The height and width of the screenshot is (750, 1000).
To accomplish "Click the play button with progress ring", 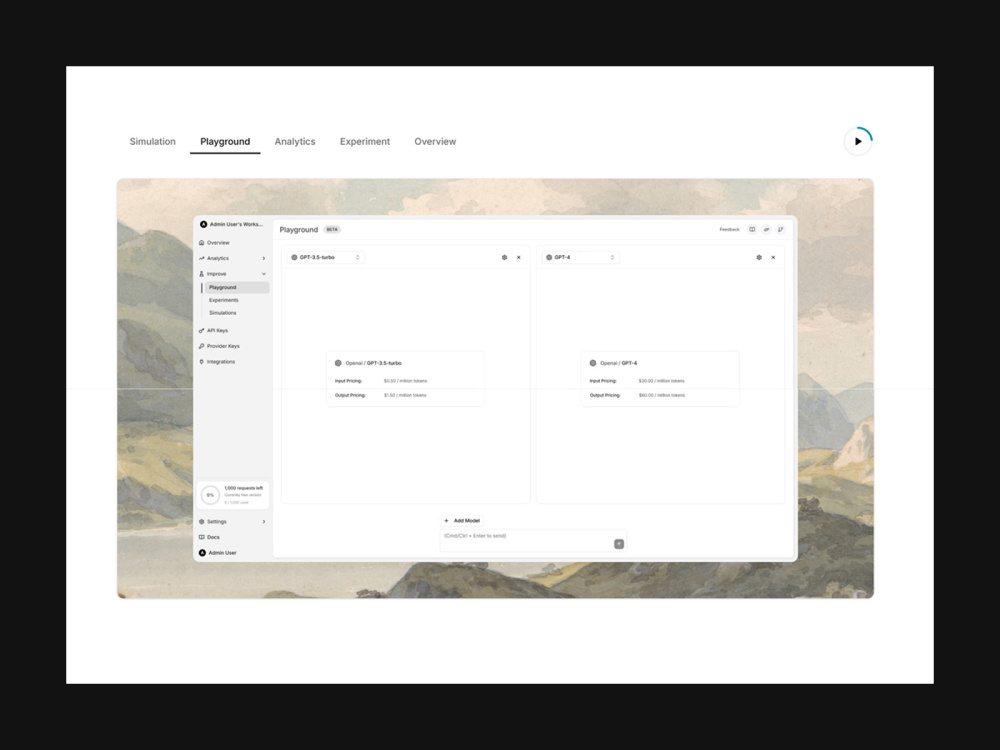I will coord(858,141).
